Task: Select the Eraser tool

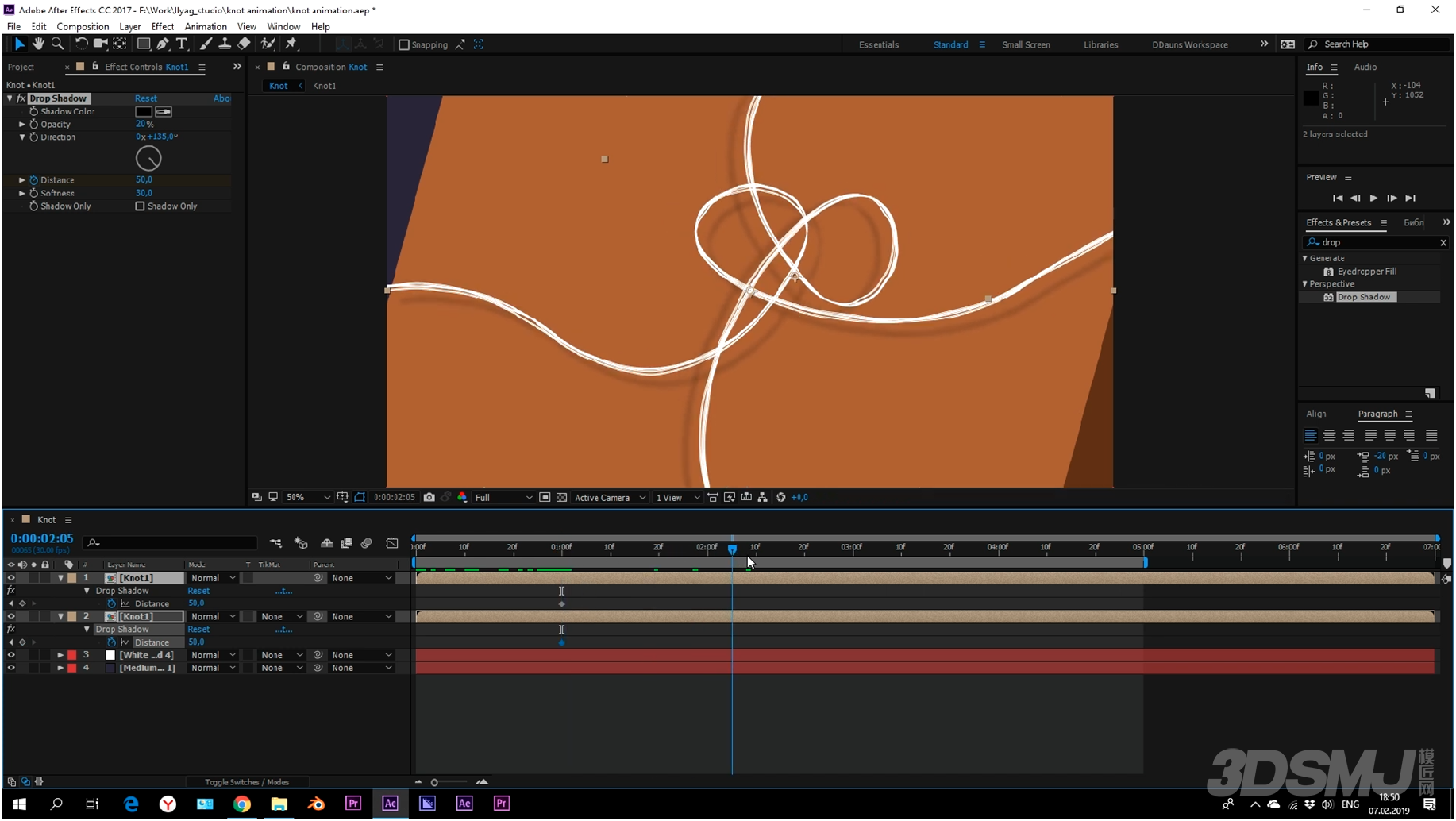Action: tap(244, 44)
